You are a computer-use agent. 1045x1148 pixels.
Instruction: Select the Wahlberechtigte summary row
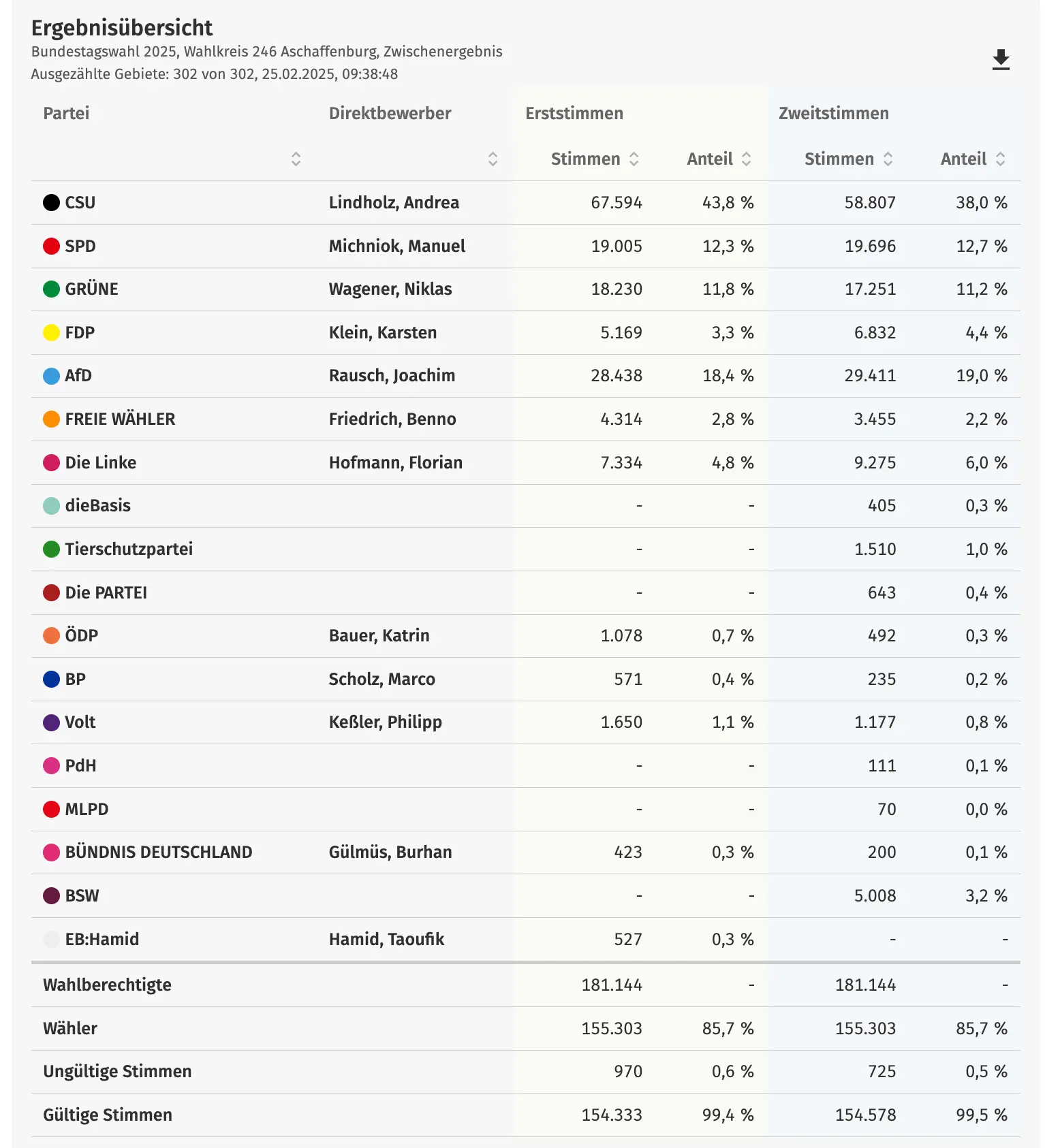pos(107,985)
